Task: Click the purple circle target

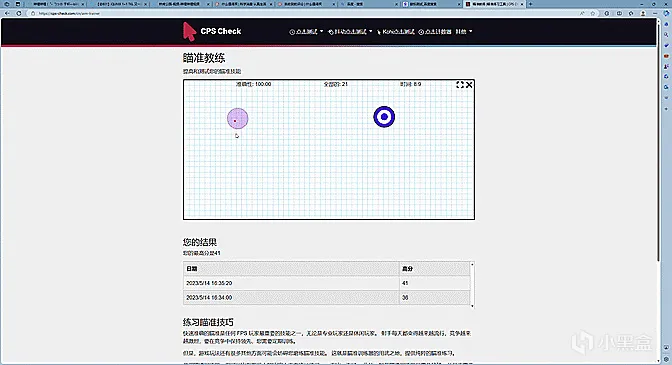Action: click(x=237, y=118)
